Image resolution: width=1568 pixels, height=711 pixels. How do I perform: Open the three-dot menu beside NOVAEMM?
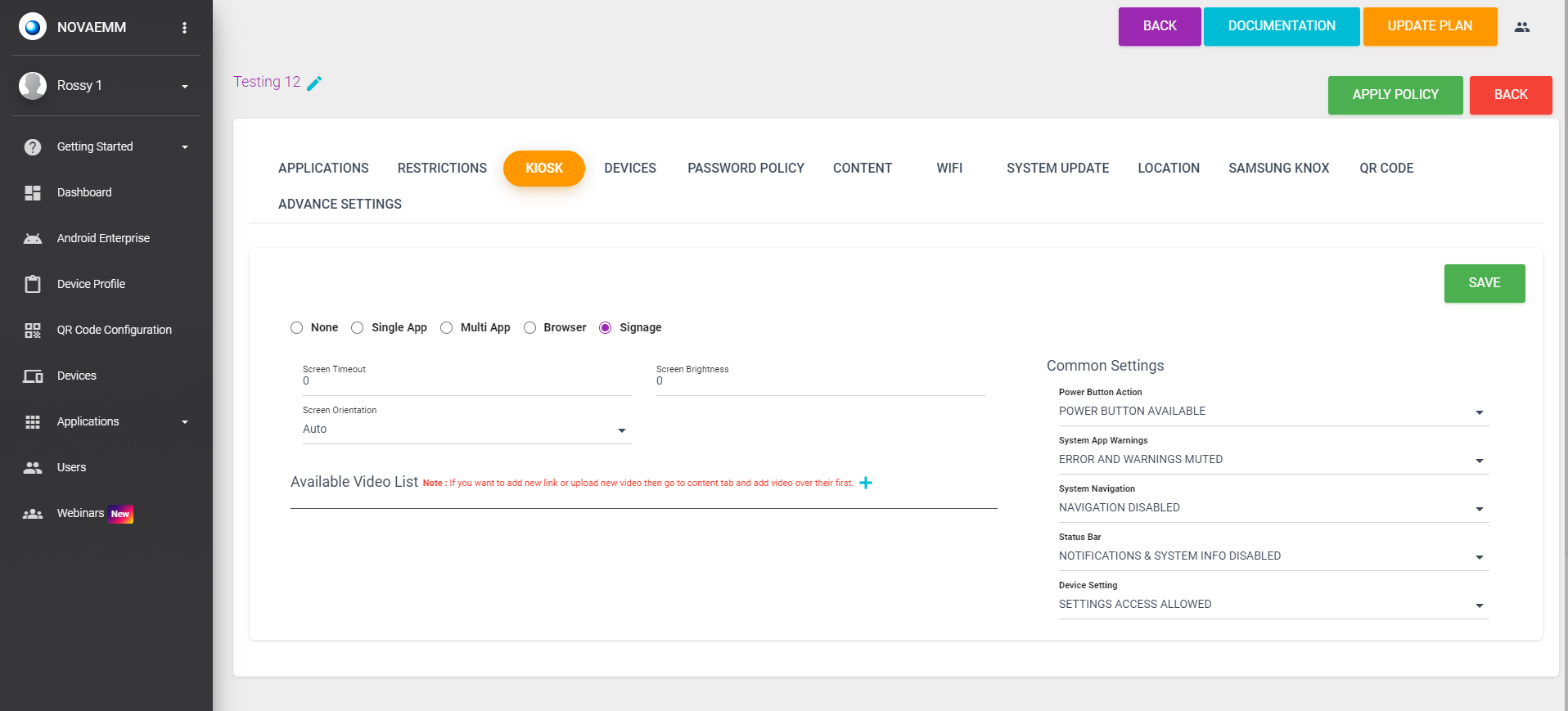[184, 28]
